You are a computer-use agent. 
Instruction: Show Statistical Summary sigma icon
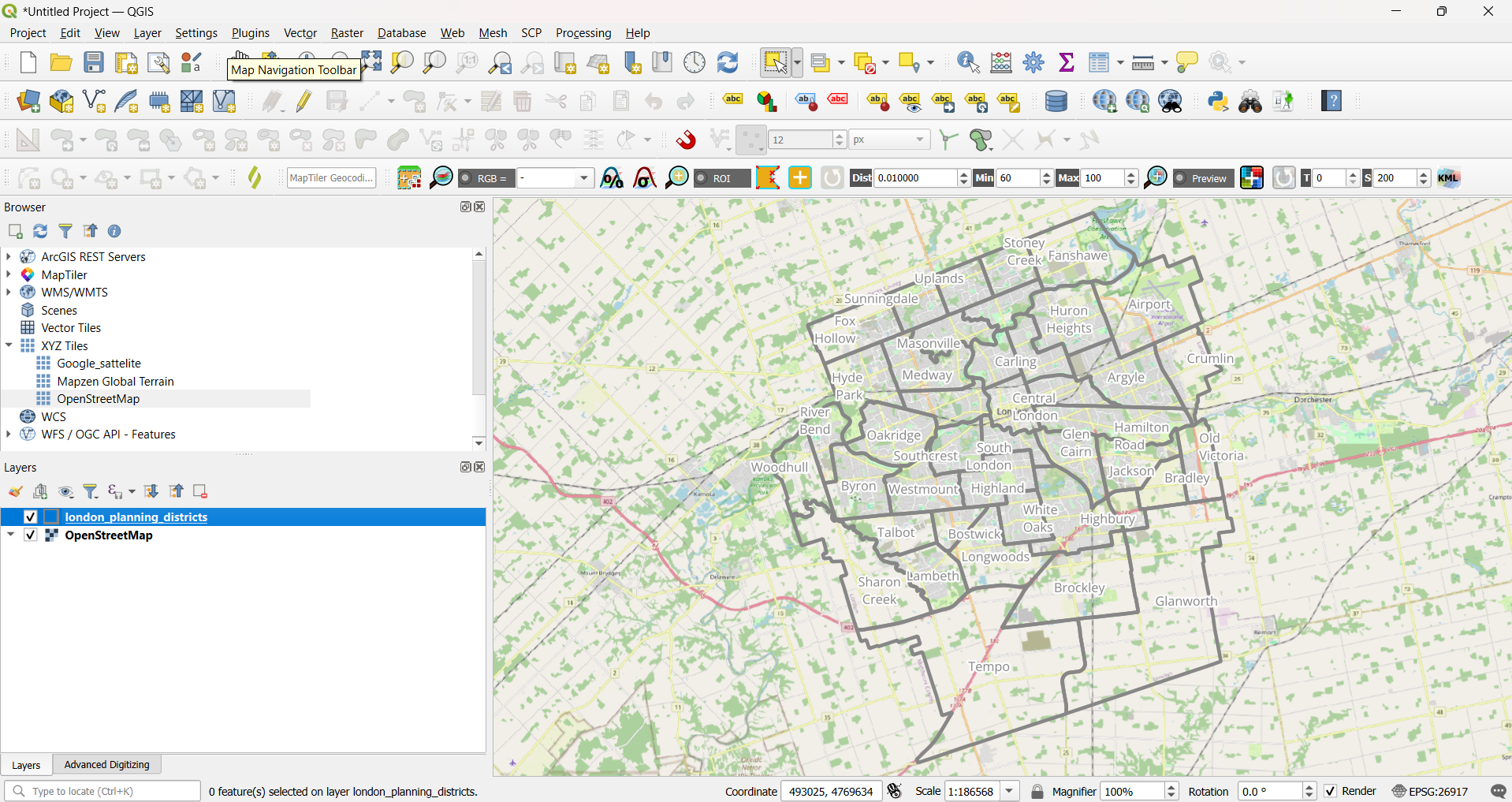pyautogui.click(x=1066, y=62)
